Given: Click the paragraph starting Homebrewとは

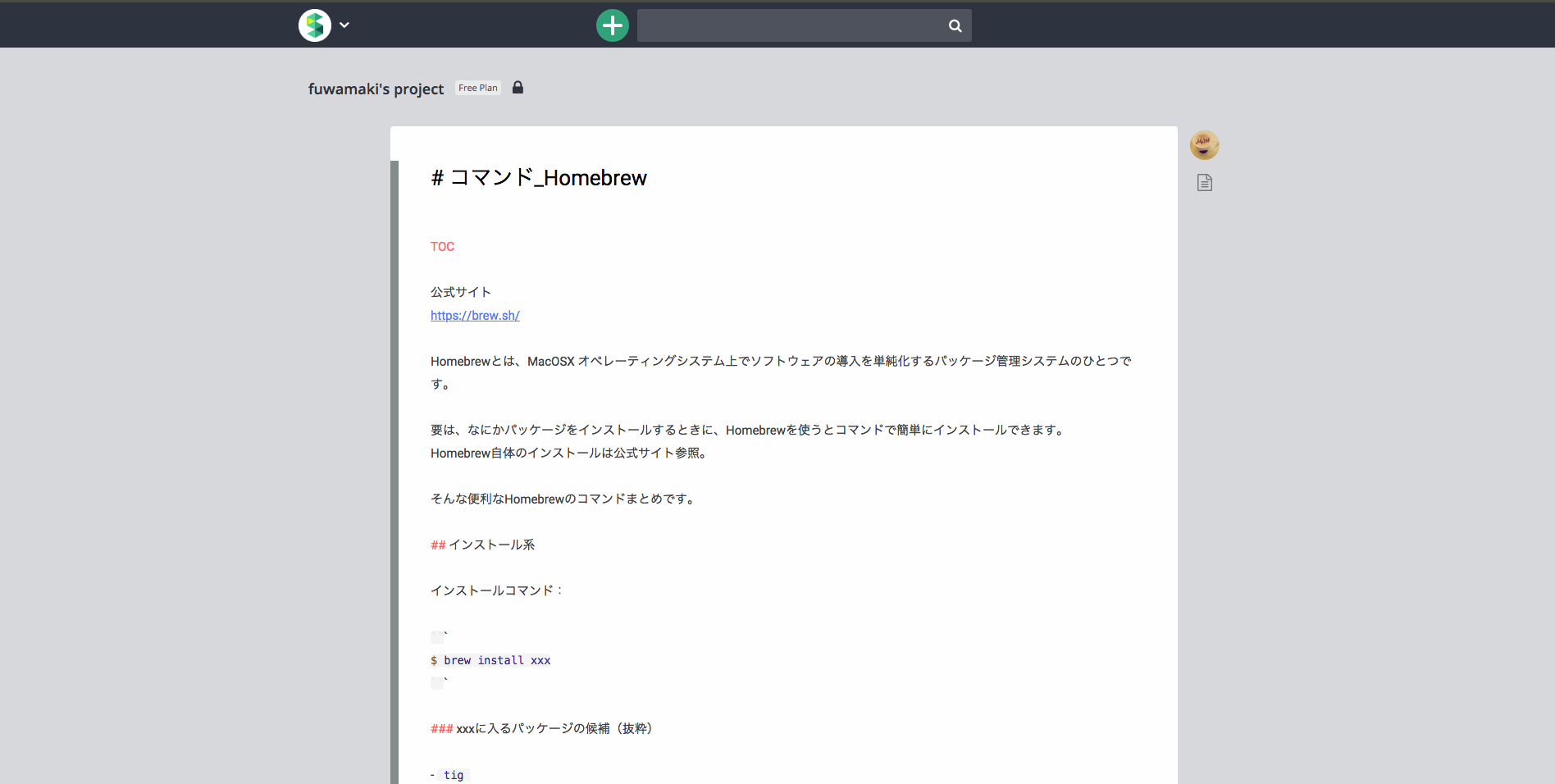Looking at the screenshot, I should point(781,372).
